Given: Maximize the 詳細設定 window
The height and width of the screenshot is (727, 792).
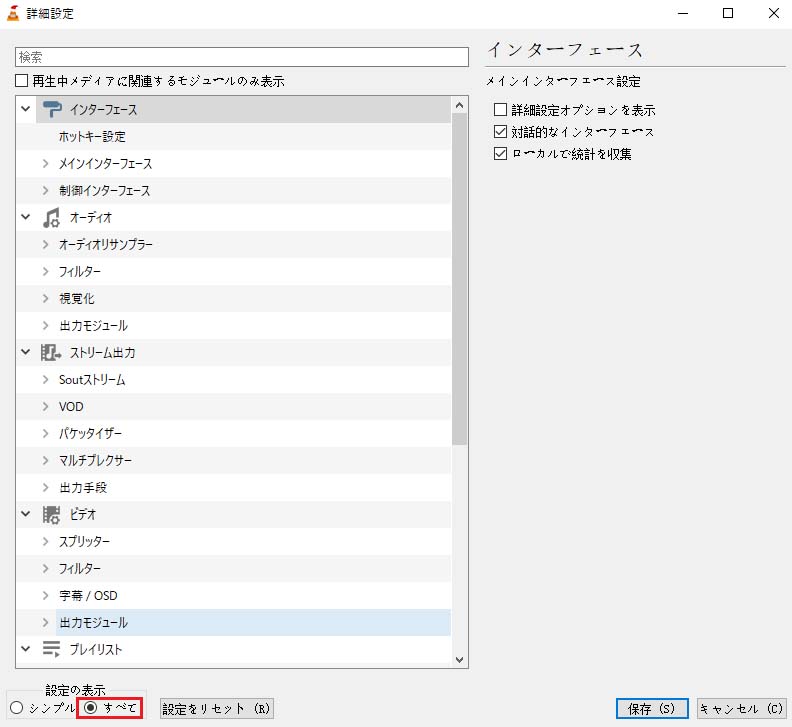Looking at the screenshot, I should [x=728, y=13].
